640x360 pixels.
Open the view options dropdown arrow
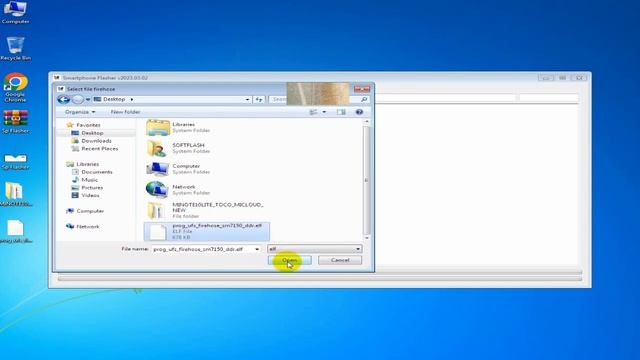[x=324, y=112]
